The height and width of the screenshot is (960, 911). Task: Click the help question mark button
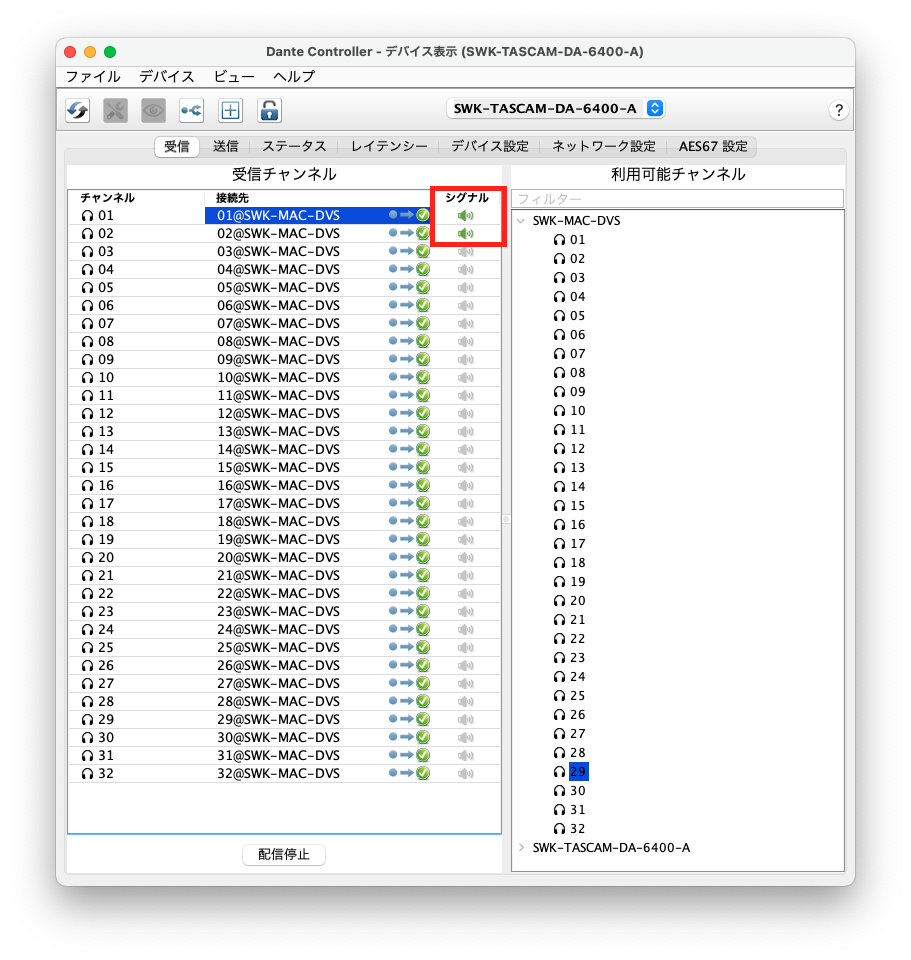[839, 110]
